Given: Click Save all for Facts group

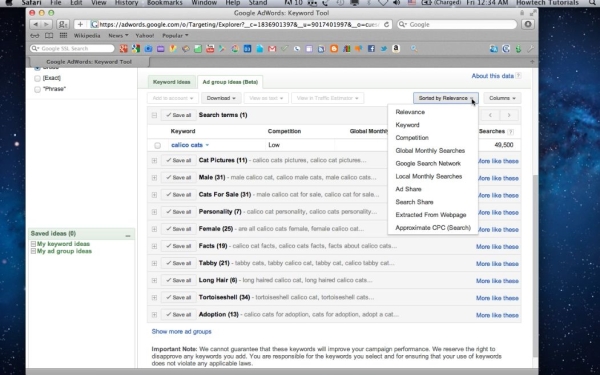Looking at the screenshot, I should (179, 246).
